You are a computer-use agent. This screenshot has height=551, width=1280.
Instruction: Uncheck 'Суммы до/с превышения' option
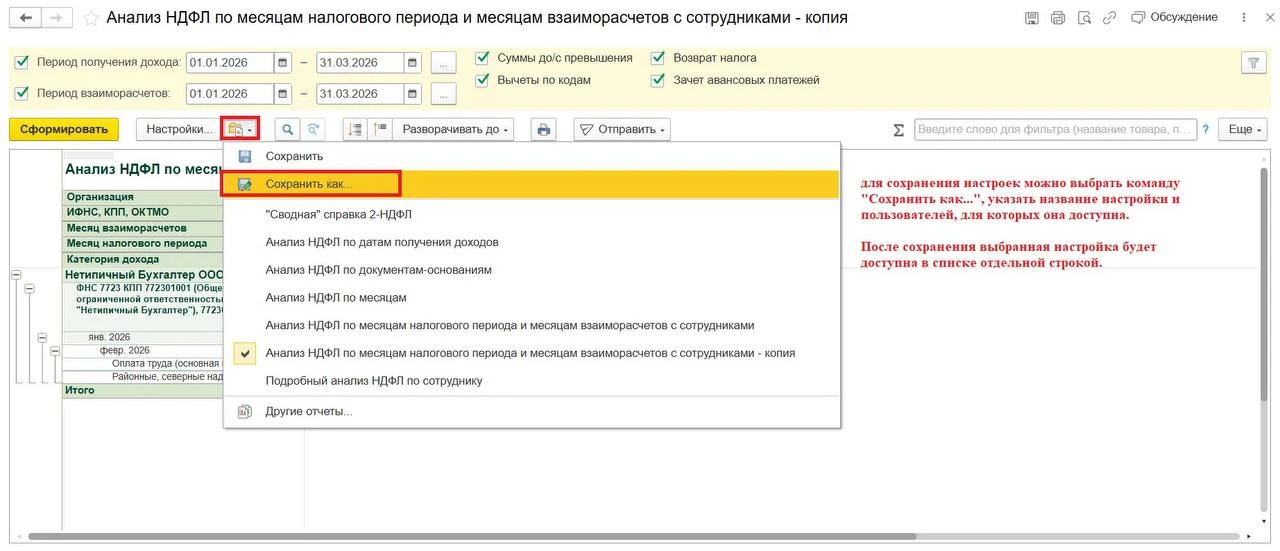coord(483,58)
